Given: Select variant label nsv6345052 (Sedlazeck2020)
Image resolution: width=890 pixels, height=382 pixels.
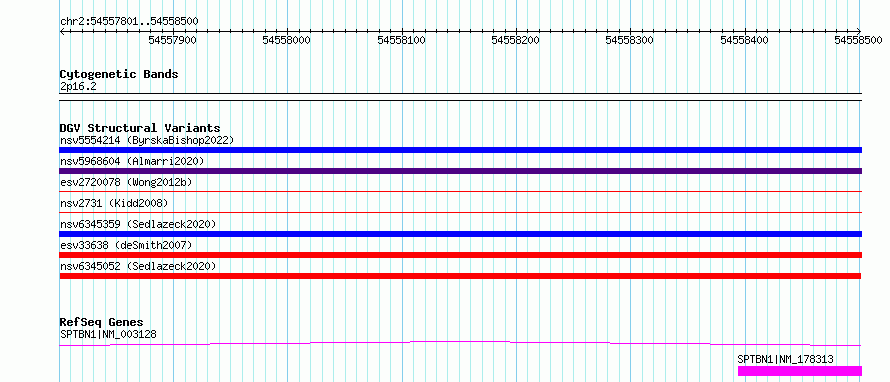Looking at the screenshot, I should [x=138, y=266].
